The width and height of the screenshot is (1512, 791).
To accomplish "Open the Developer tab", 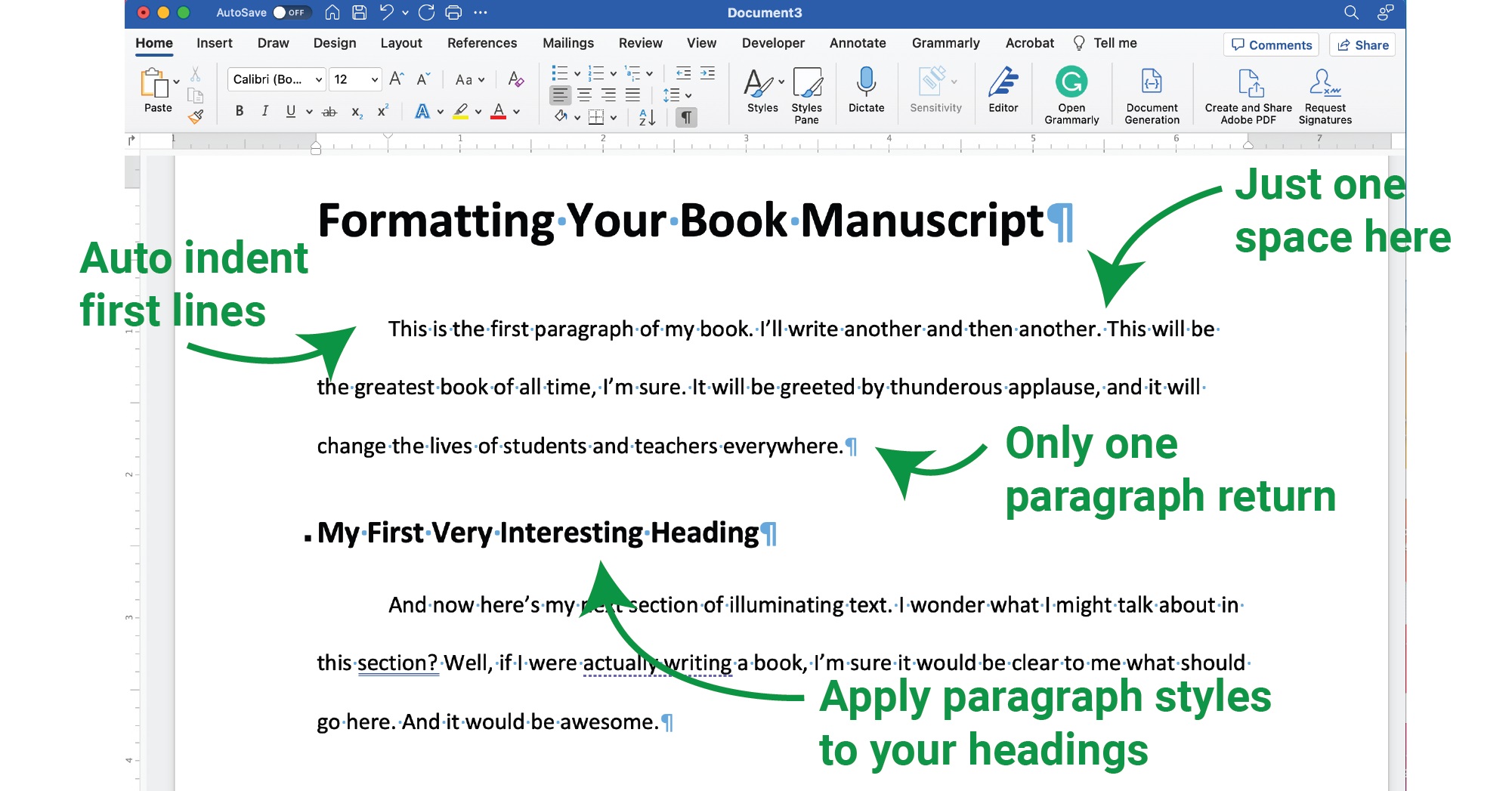I will 773,43.
